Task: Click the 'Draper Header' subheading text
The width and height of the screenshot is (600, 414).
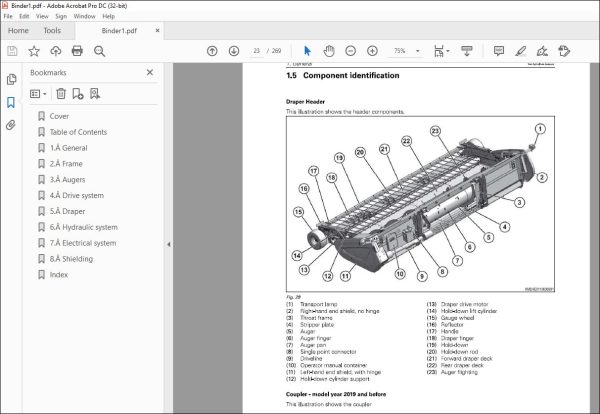Action: 305,102
